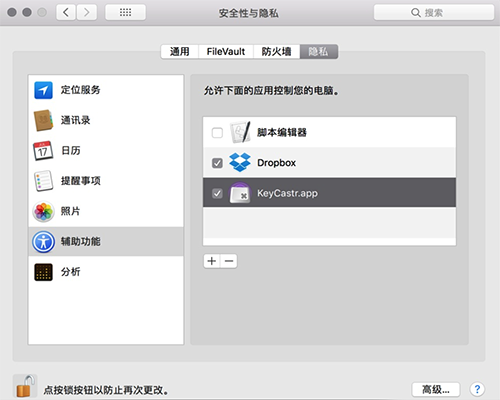Select the 日历 calendar icon

43,151
